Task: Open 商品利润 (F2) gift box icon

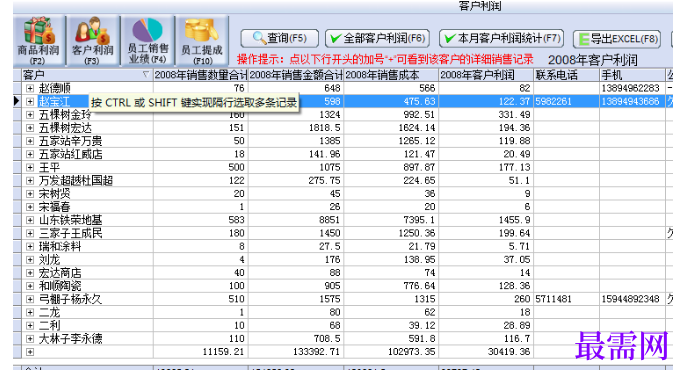Action: tap(39, 41)
